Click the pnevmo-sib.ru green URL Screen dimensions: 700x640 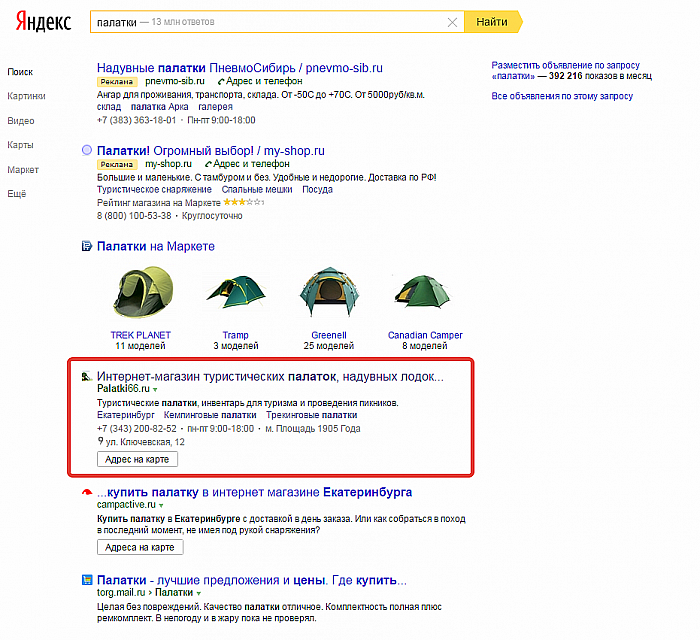(x=175, y=81)
